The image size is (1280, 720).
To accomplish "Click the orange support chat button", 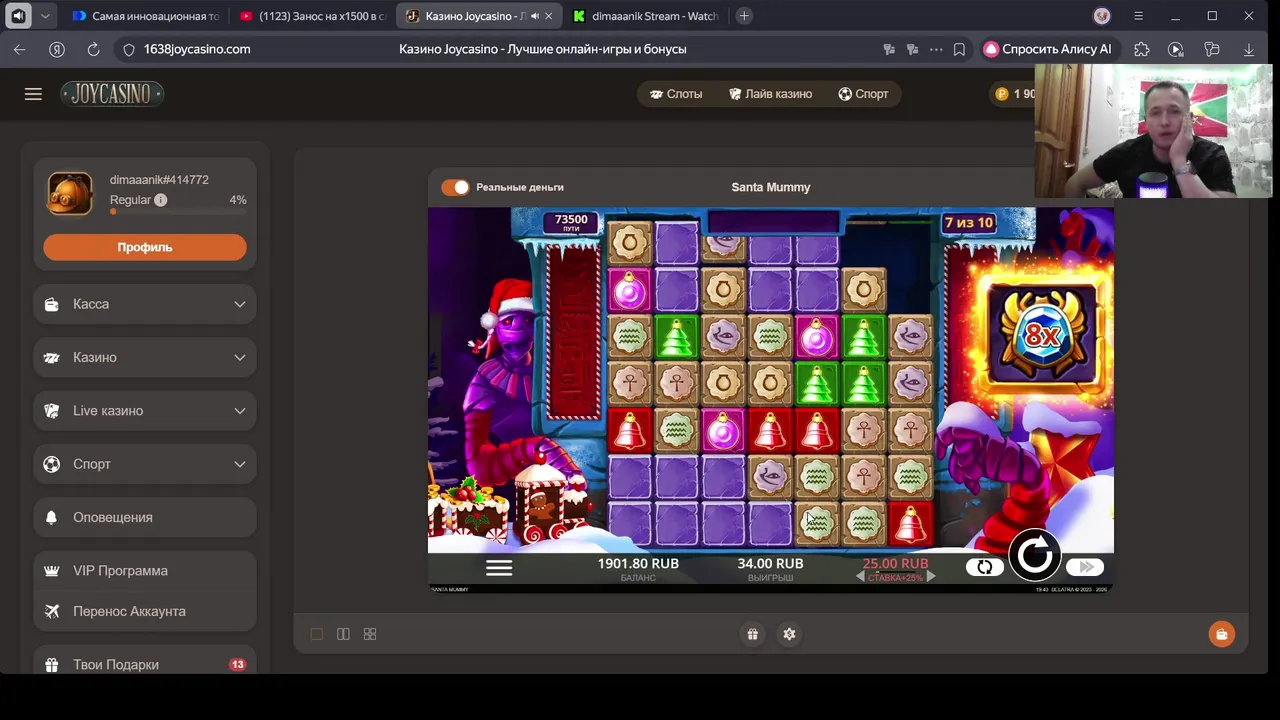I will 1221,634.
